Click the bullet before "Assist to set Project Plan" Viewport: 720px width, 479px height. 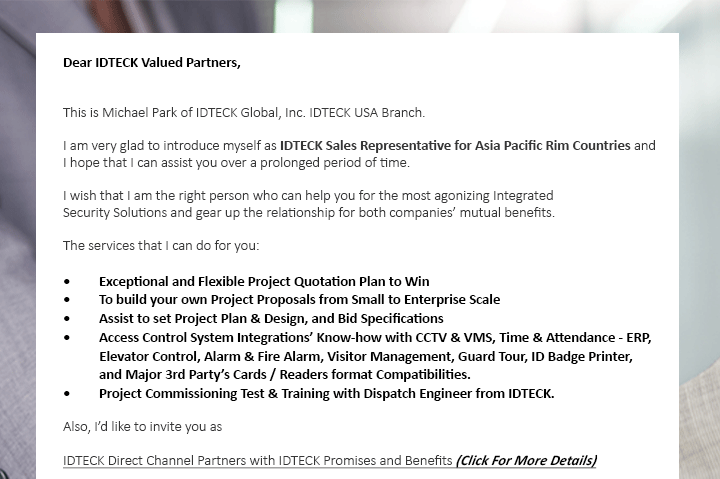[x=68, y=318]
